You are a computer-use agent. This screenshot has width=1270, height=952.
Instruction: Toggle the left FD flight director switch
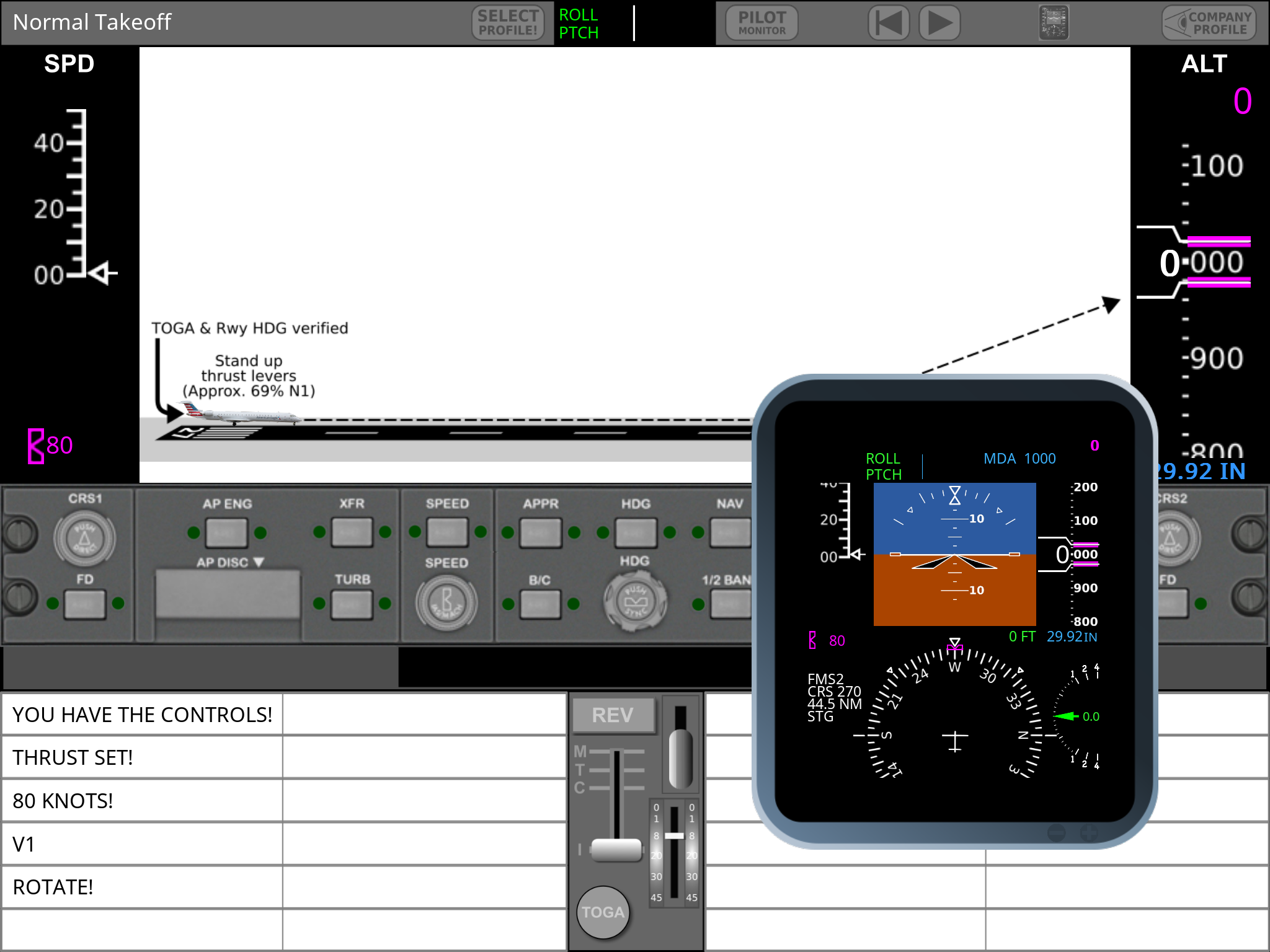tap(85, 603)
